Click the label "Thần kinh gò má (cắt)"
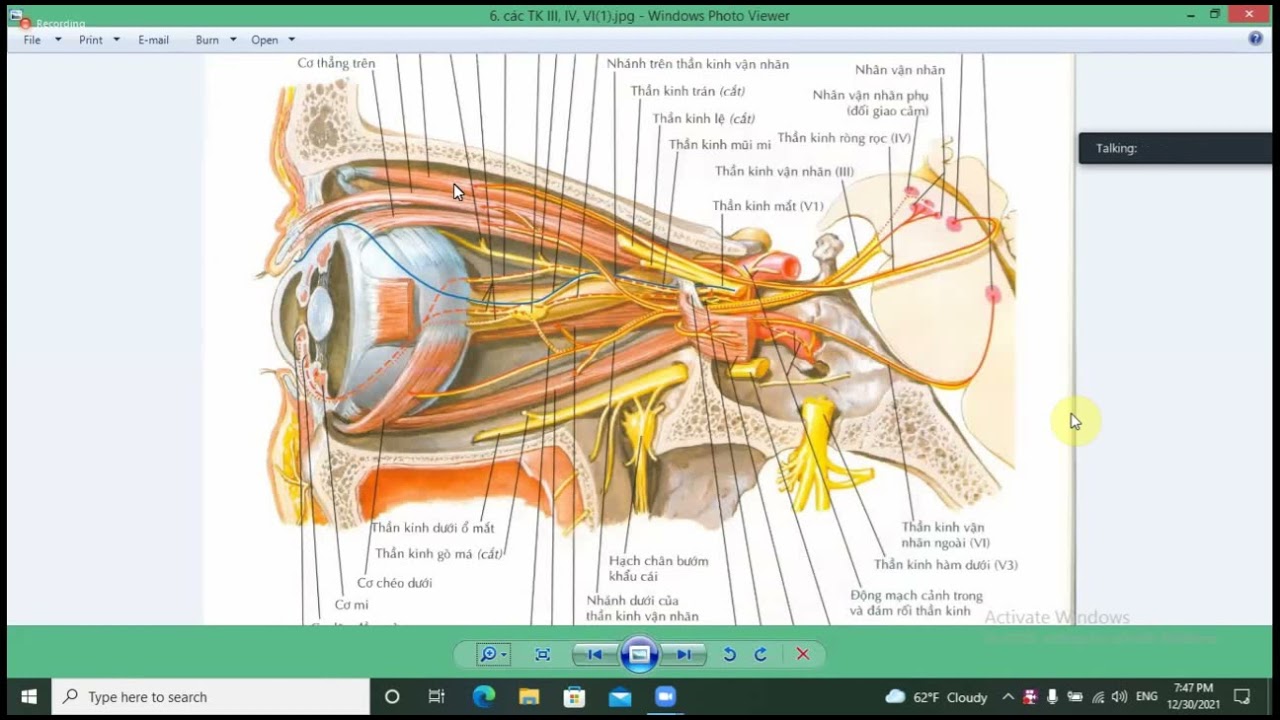1280x720 pixels. pos(439,554)
